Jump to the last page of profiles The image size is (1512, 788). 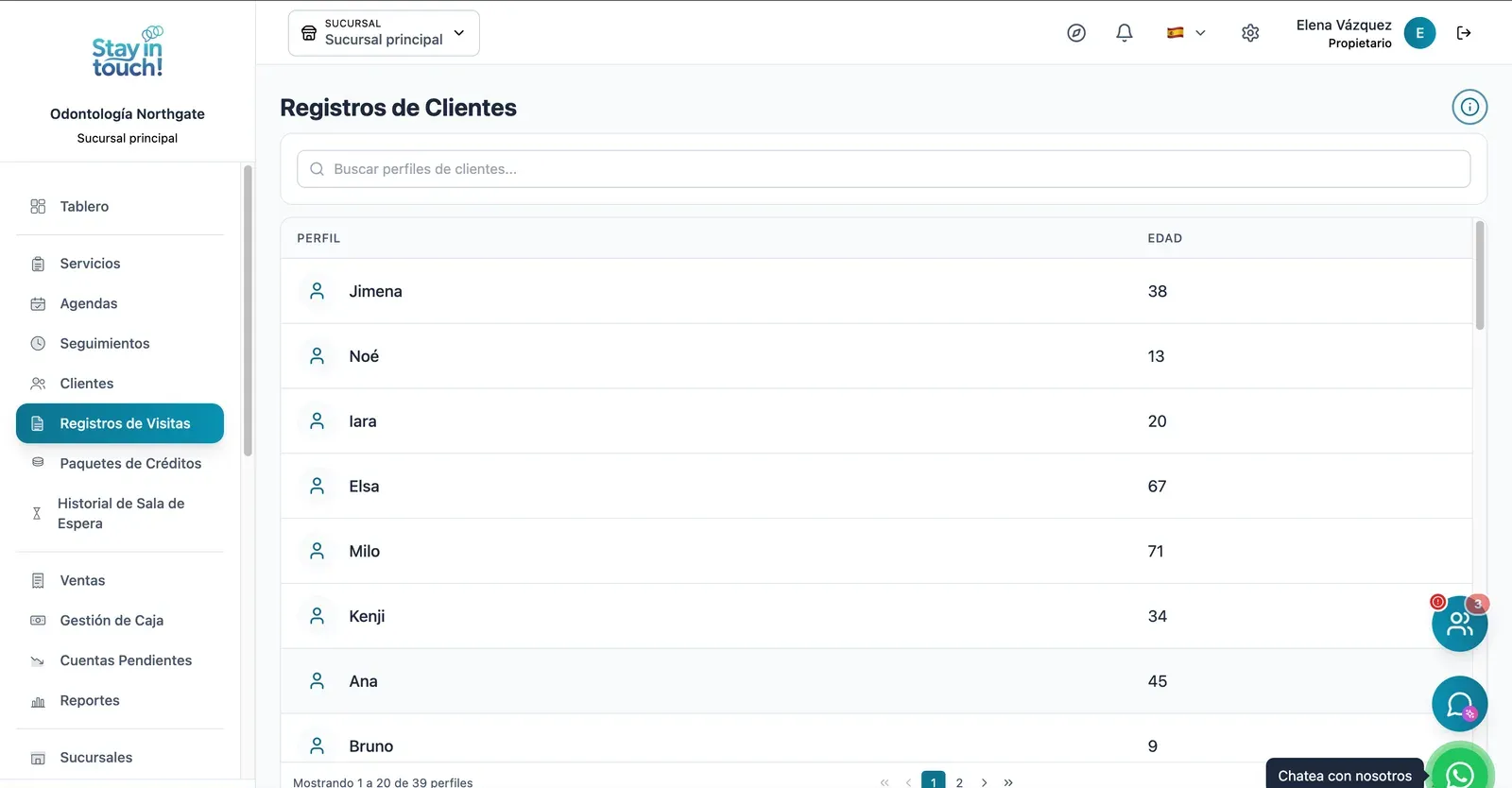(x=1008, y=782)
